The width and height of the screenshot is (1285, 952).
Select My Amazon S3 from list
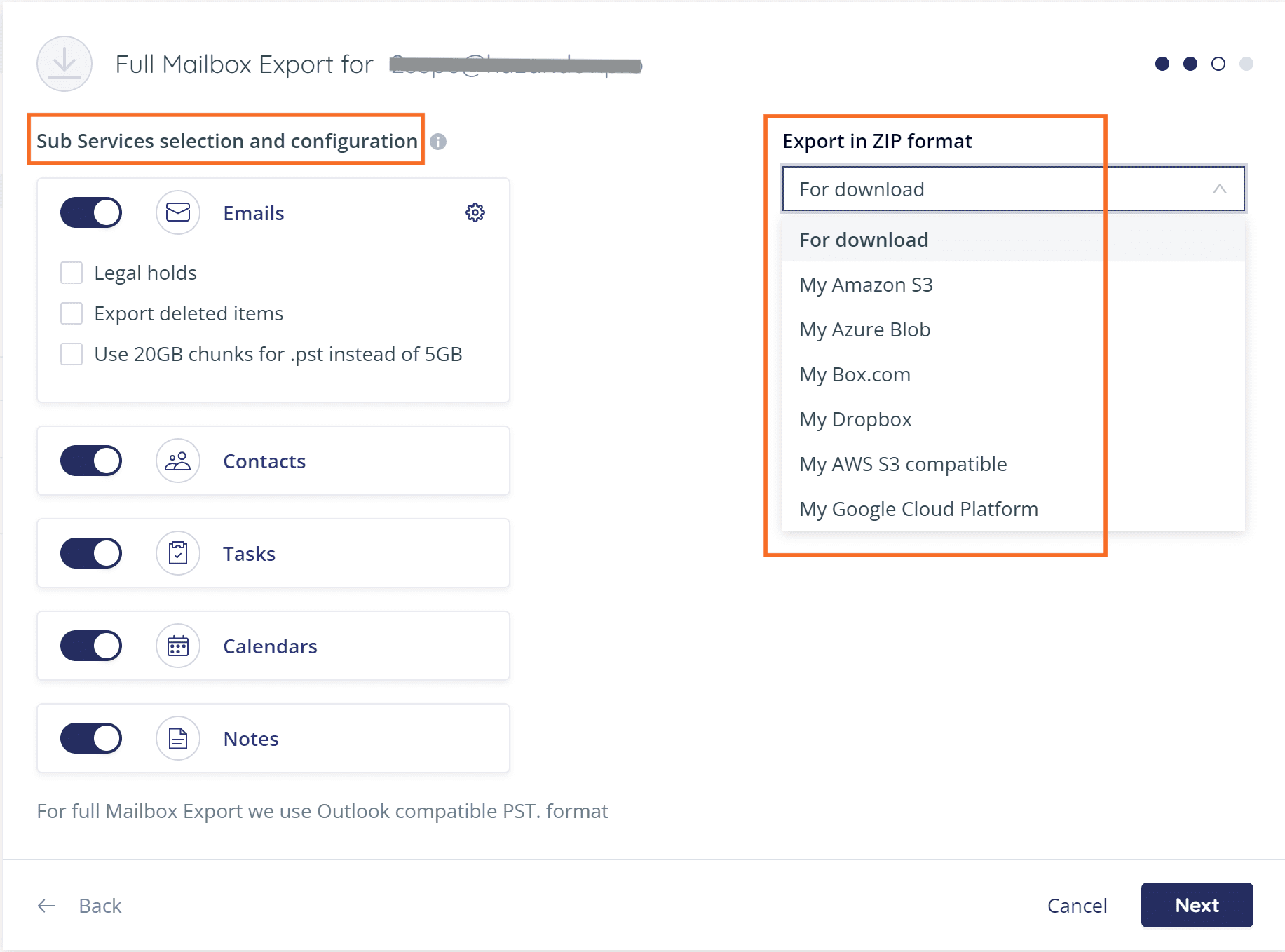866,285
